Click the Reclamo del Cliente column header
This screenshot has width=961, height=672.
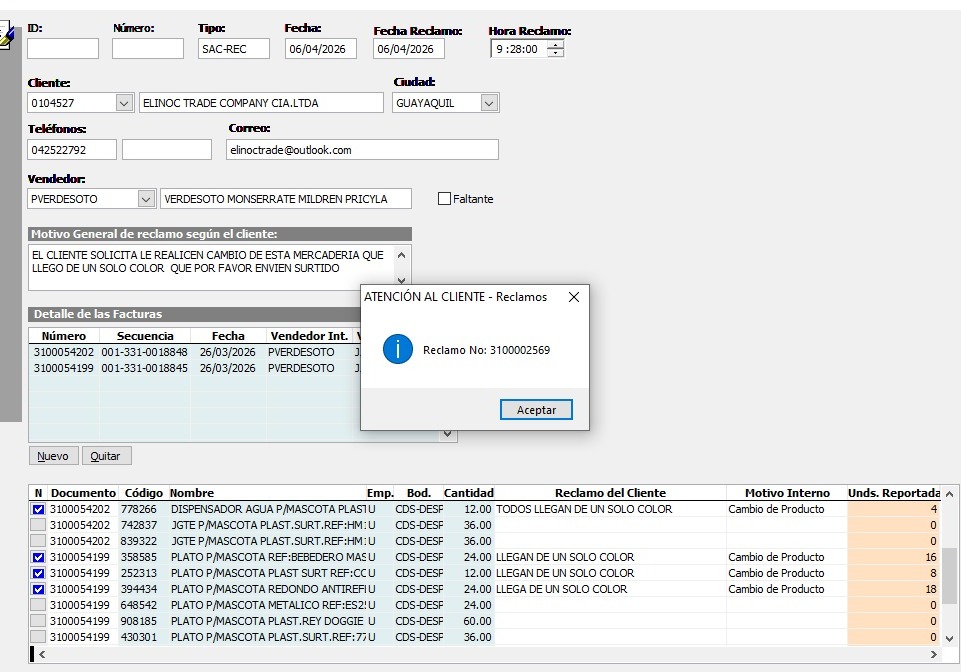pos(610,493)
